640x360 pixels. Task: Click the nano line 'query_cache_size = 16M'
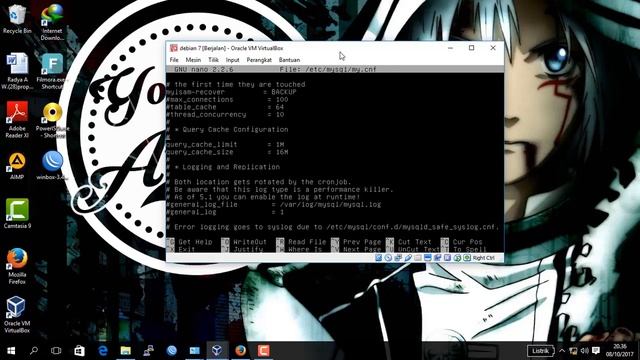pos(227,152)
